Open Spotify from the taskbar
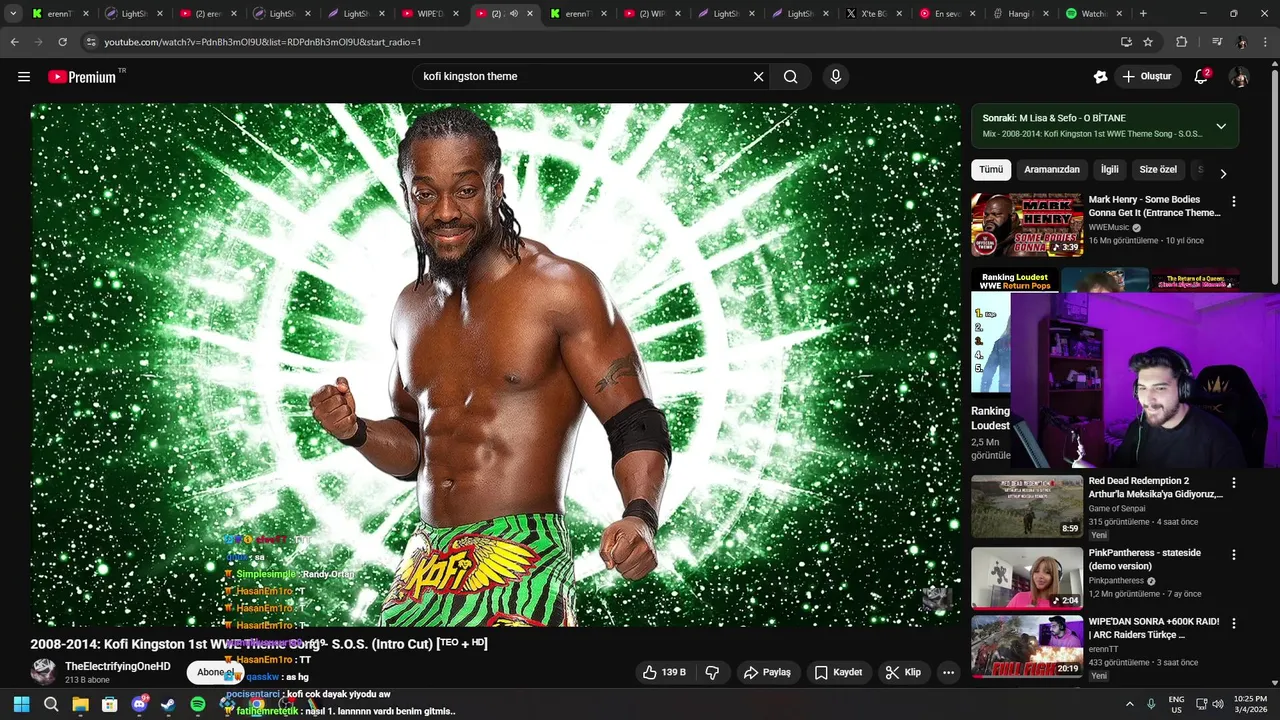This screenshot has width=1280, height=720. (x=198, y=704)
